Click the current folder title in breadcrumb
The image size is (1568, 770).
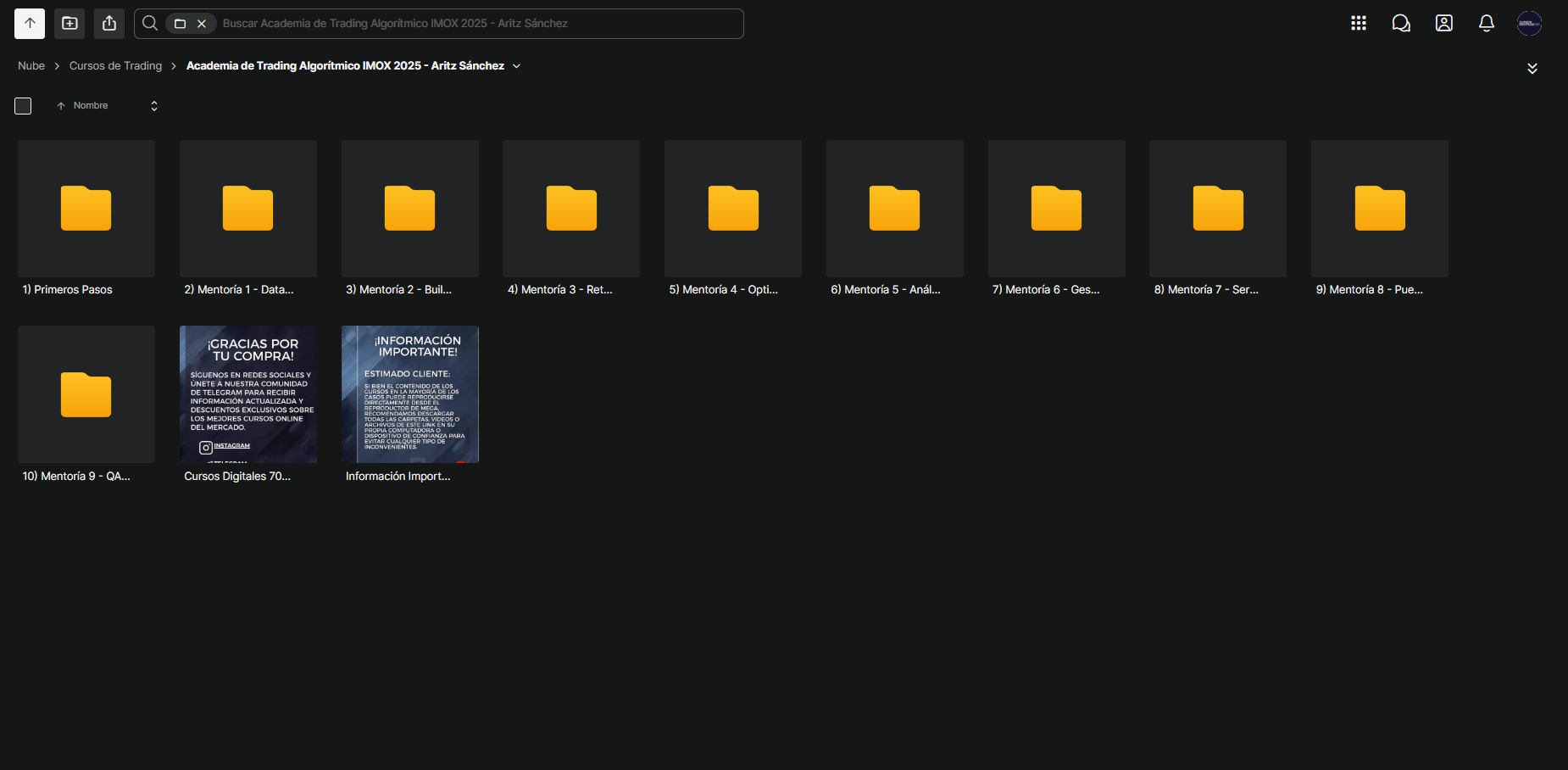pyautogui.click(x=345, y=66)
